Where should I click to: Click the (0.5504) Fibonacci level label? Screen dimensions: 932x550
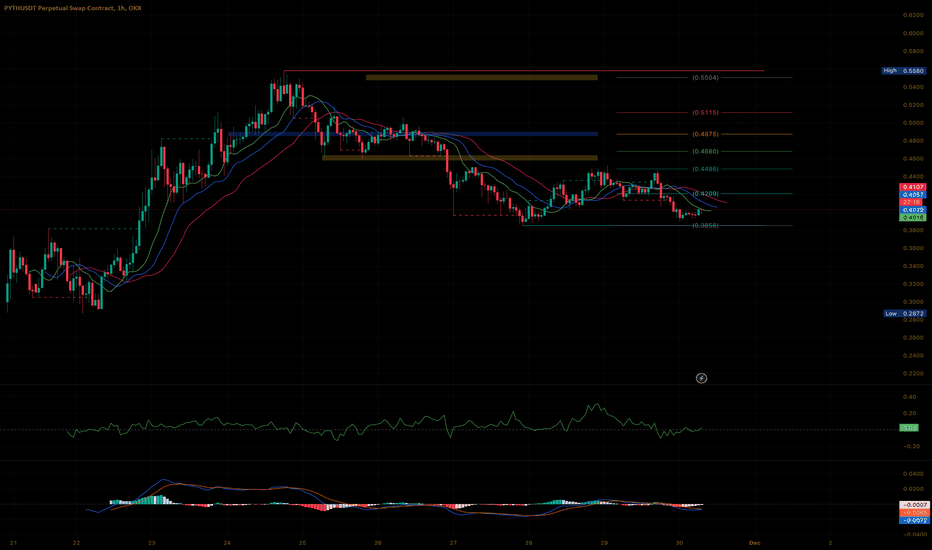[x=705, y=78]
